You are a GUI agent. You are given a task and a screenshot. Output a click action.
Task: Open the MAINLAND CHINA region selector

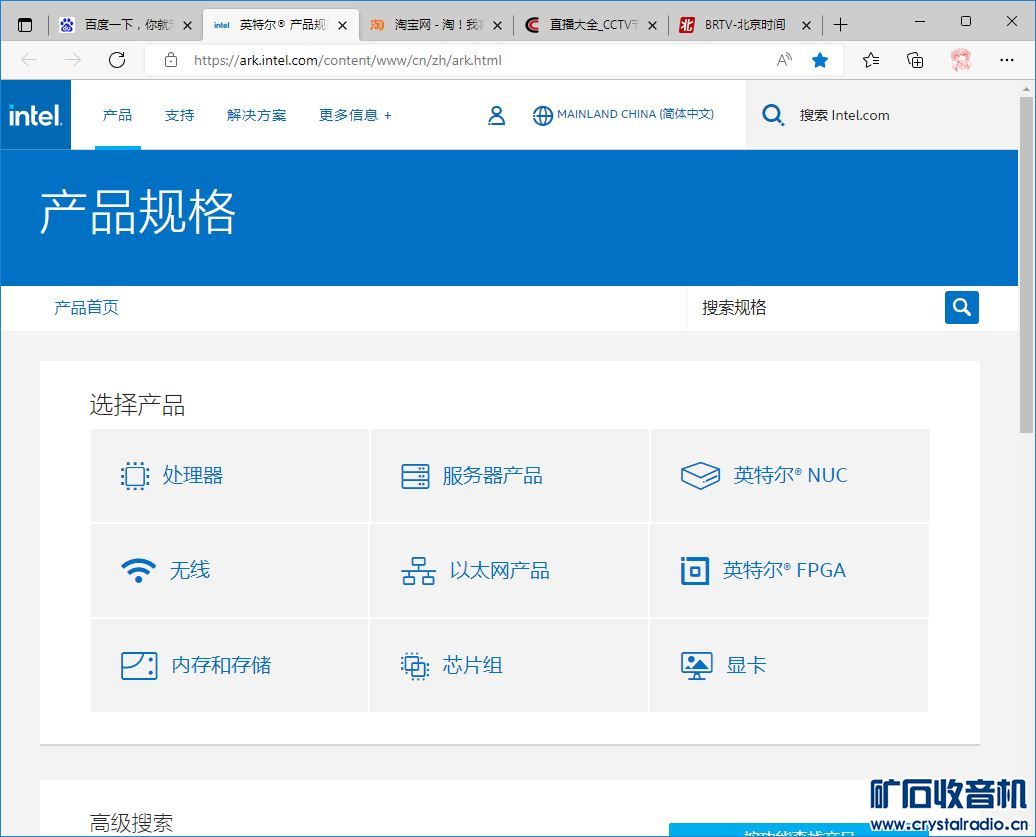click(623, 115)
